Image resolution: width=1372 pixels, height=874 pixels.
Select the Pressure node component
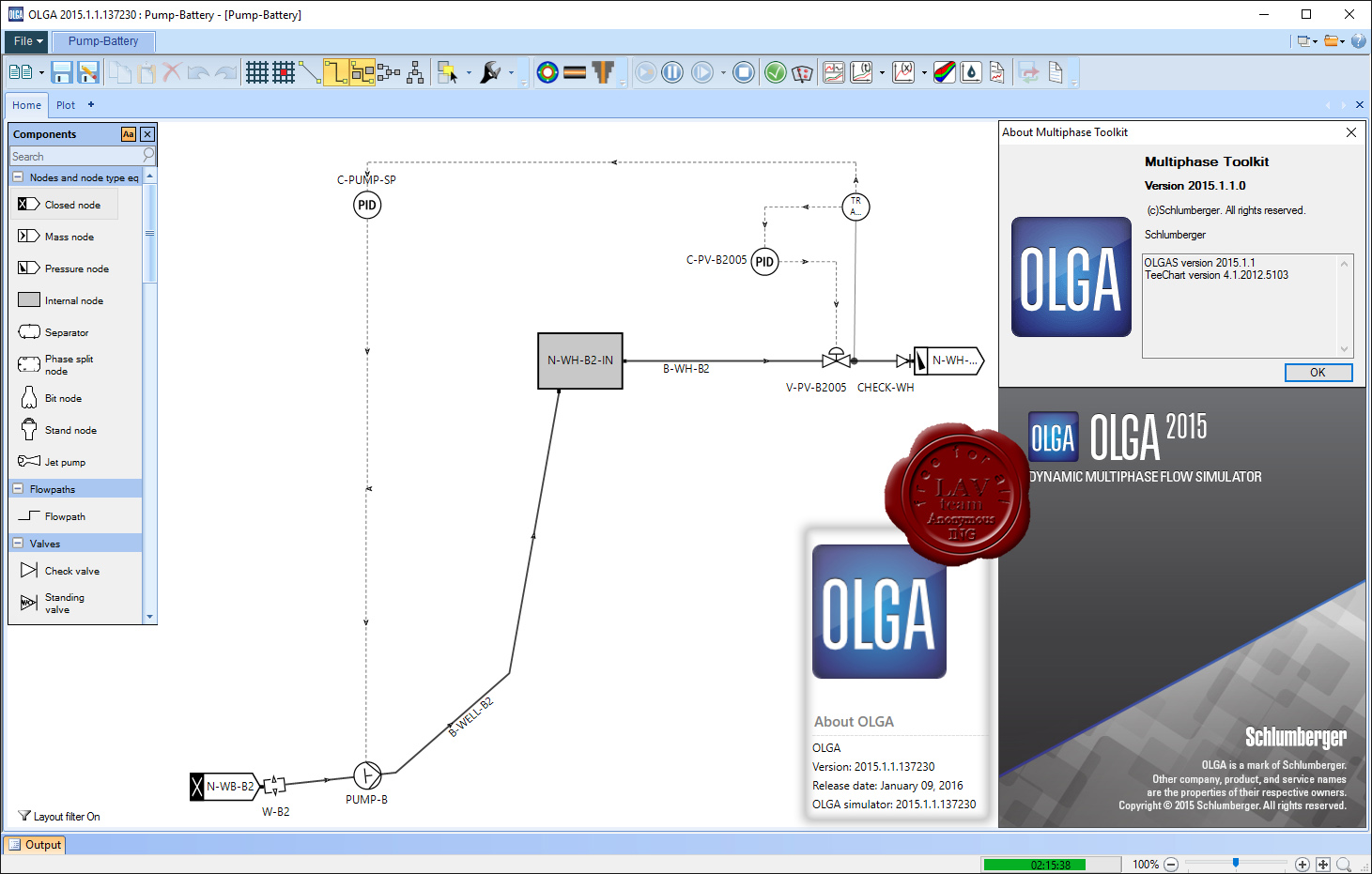click(65, 268)
